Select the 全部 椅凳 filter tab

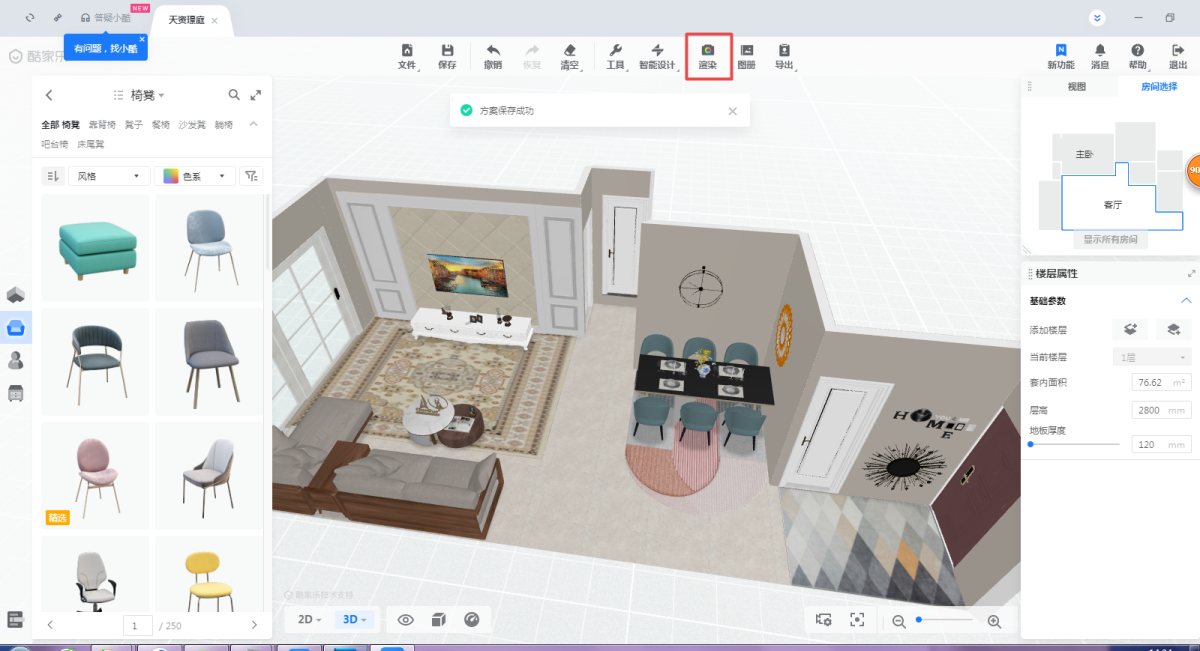point(60,125)
